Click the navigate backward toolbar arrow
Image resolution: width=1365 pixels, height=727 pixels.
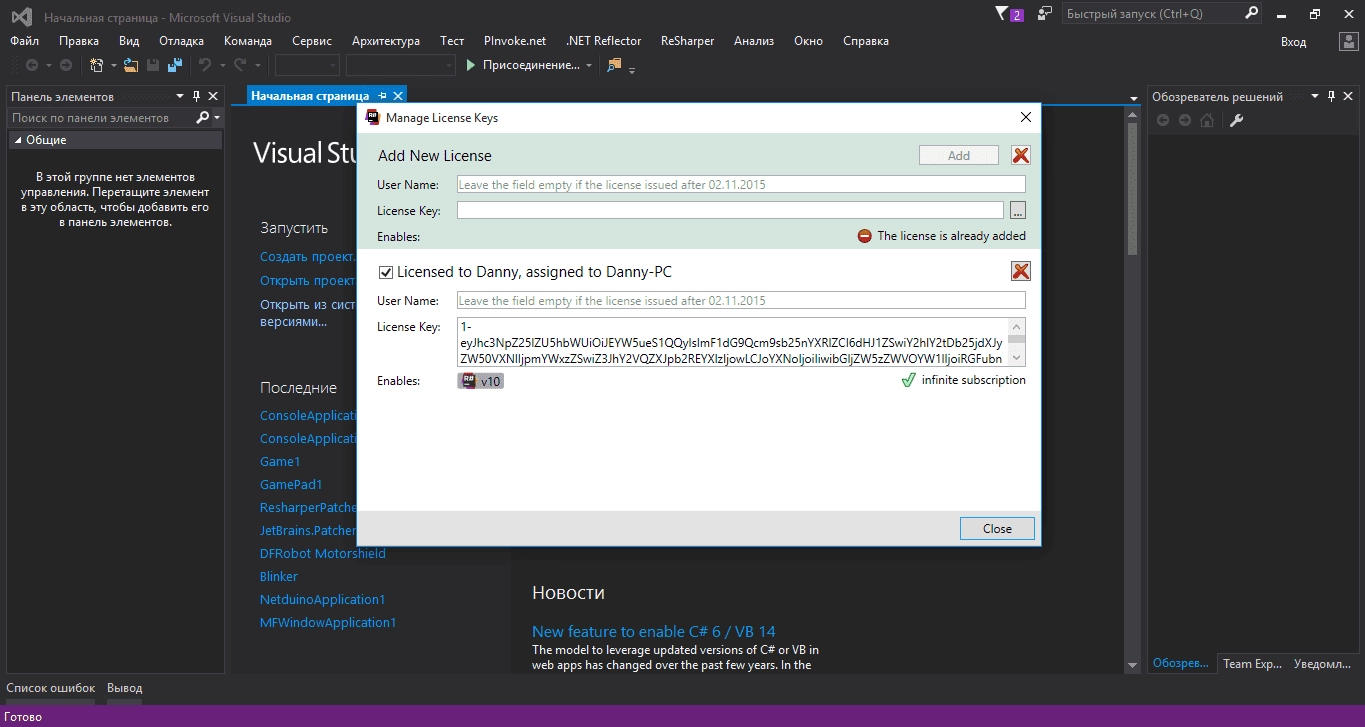pos(32,65)
